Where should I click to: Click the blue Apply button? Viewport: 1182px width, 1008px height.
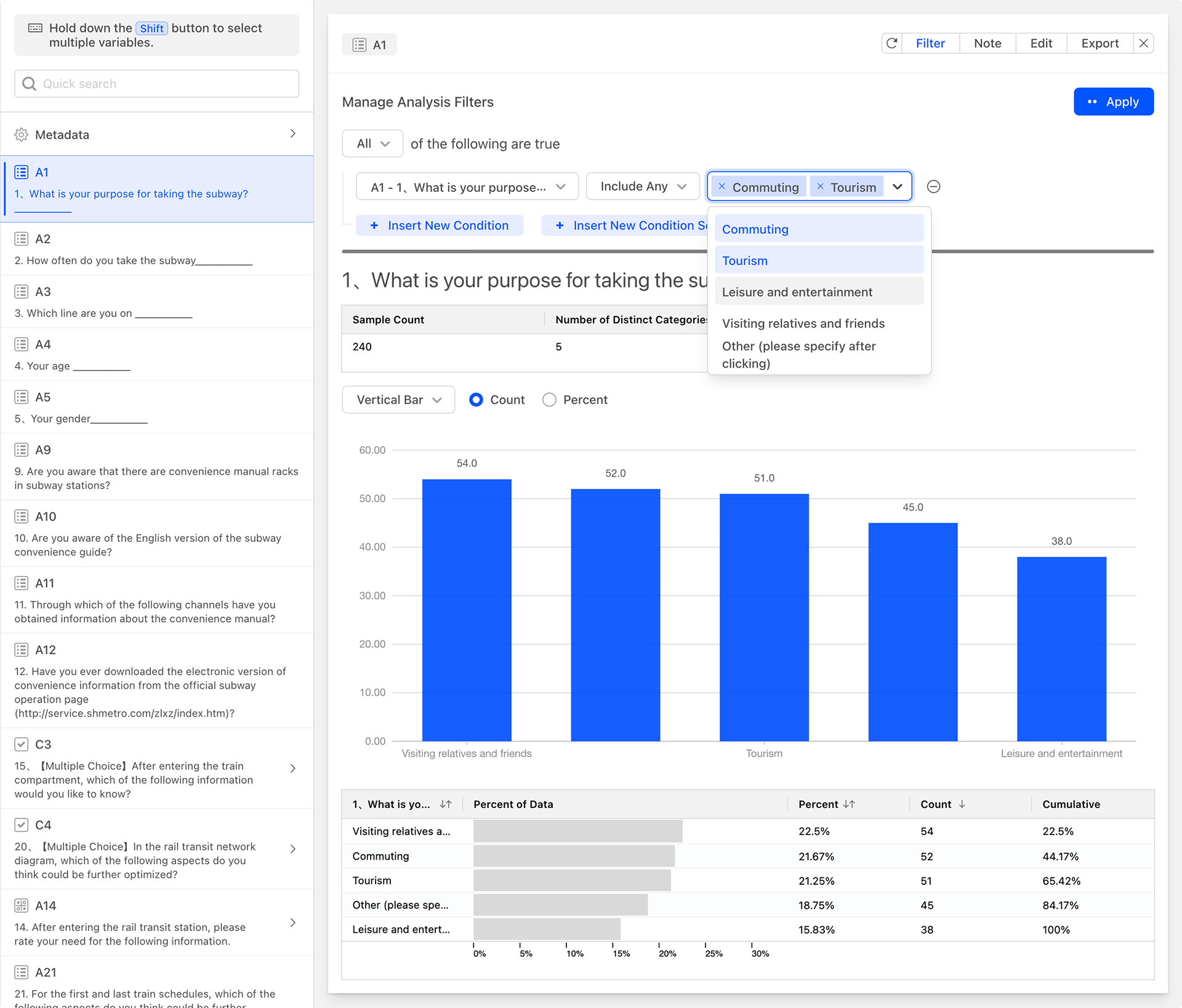coord(1114,102)
